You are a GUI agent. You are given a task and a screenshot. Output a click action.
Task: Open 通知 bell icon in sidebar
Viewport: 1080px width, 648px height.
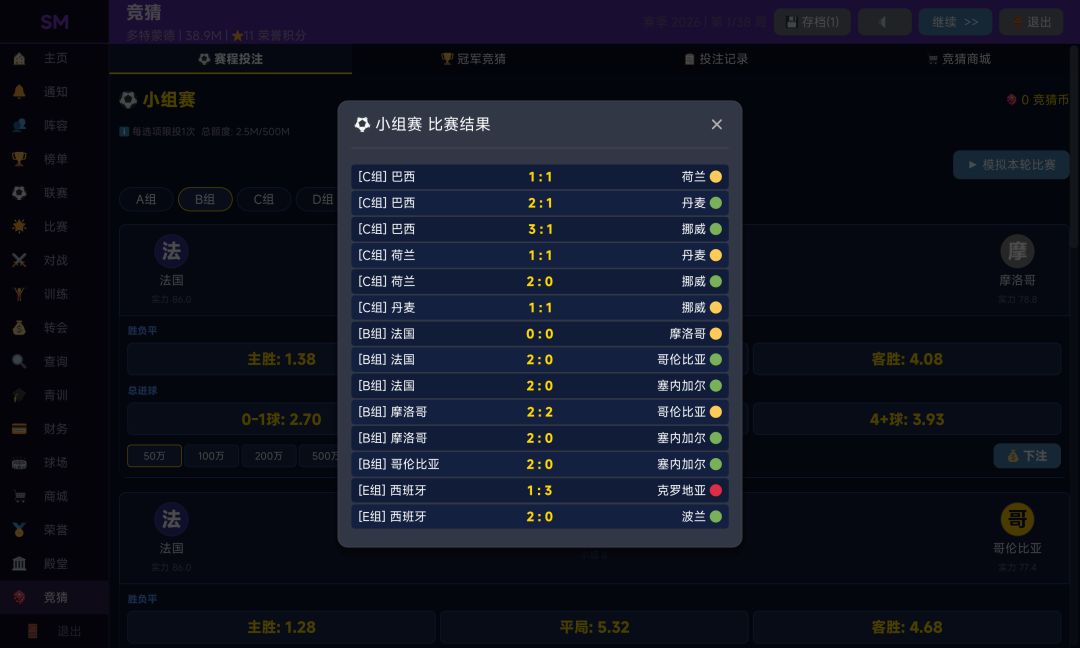pyautogui.click(x=19, y=92)
